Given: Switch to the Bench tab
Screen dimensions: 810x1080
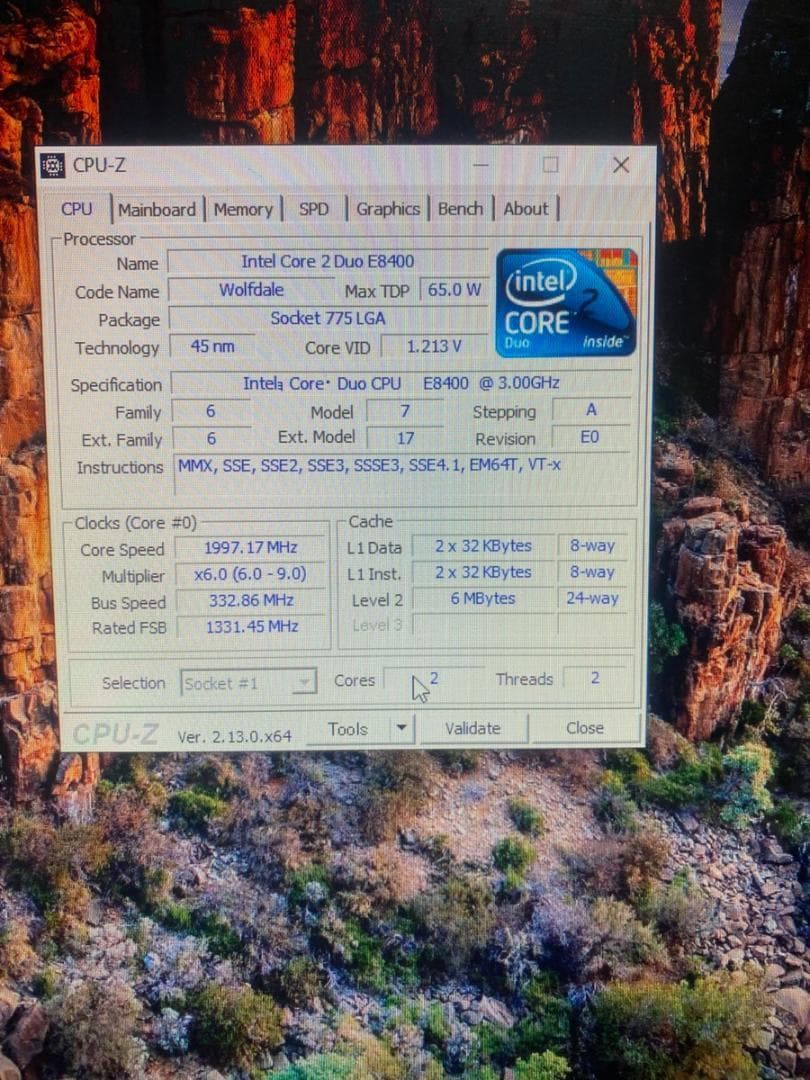Looking at the screenshot, I should click(x=460, y=209).
